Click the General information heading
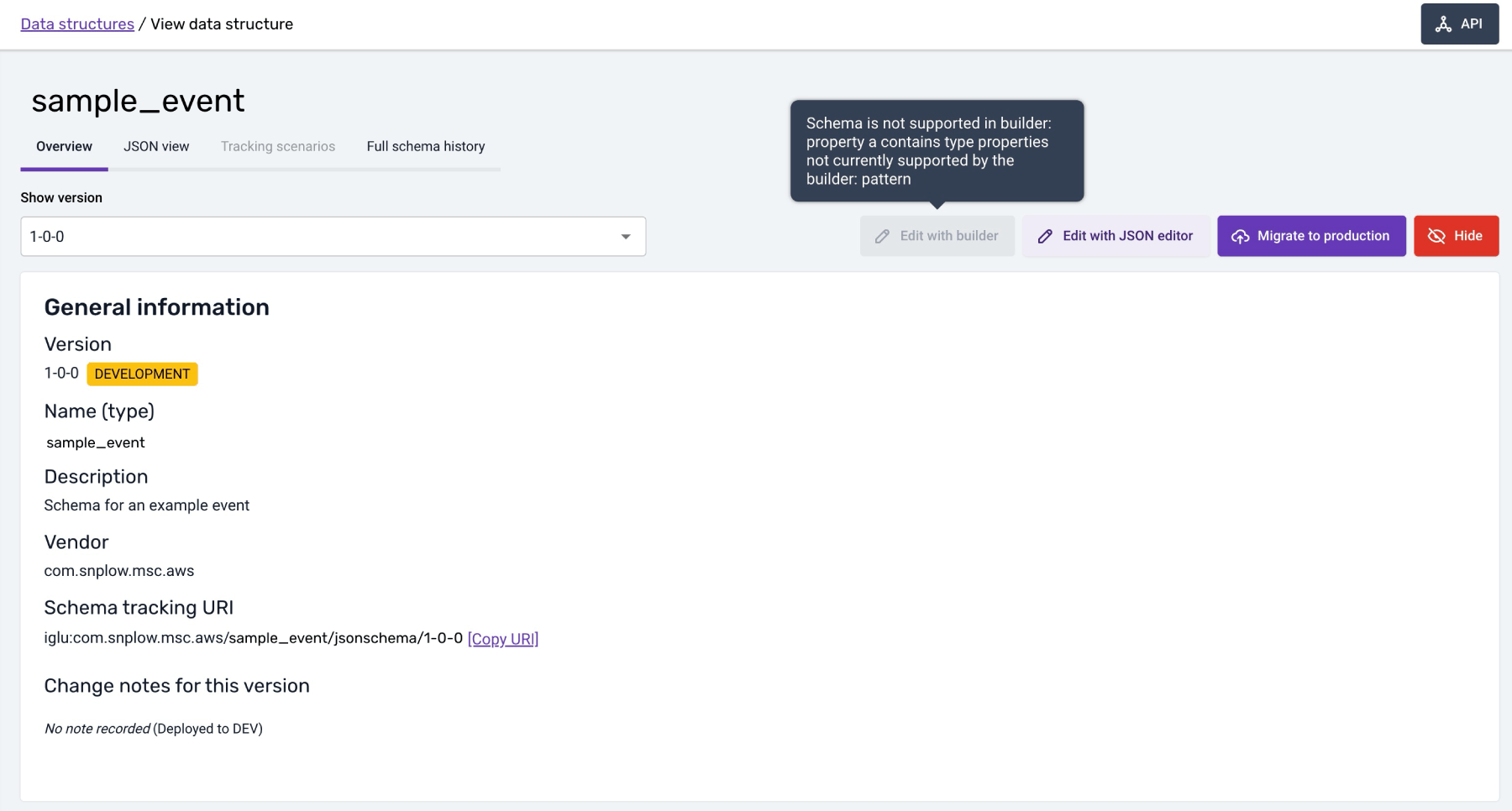 pos(156,307)
